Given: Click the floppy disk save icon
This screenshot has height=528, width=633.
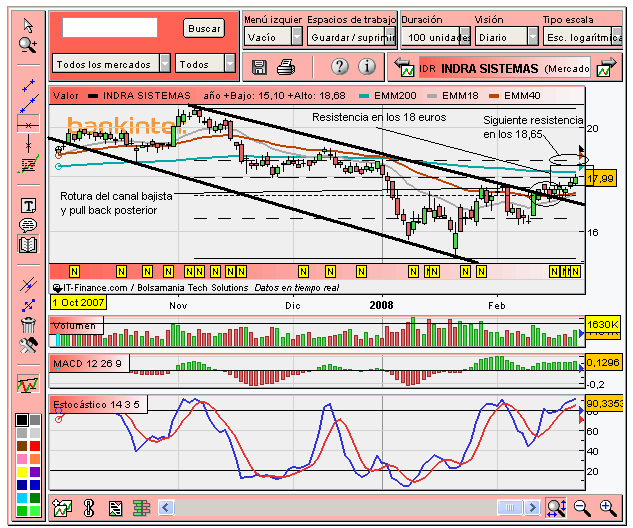Looking at the screenshot, I should [259, 67].
